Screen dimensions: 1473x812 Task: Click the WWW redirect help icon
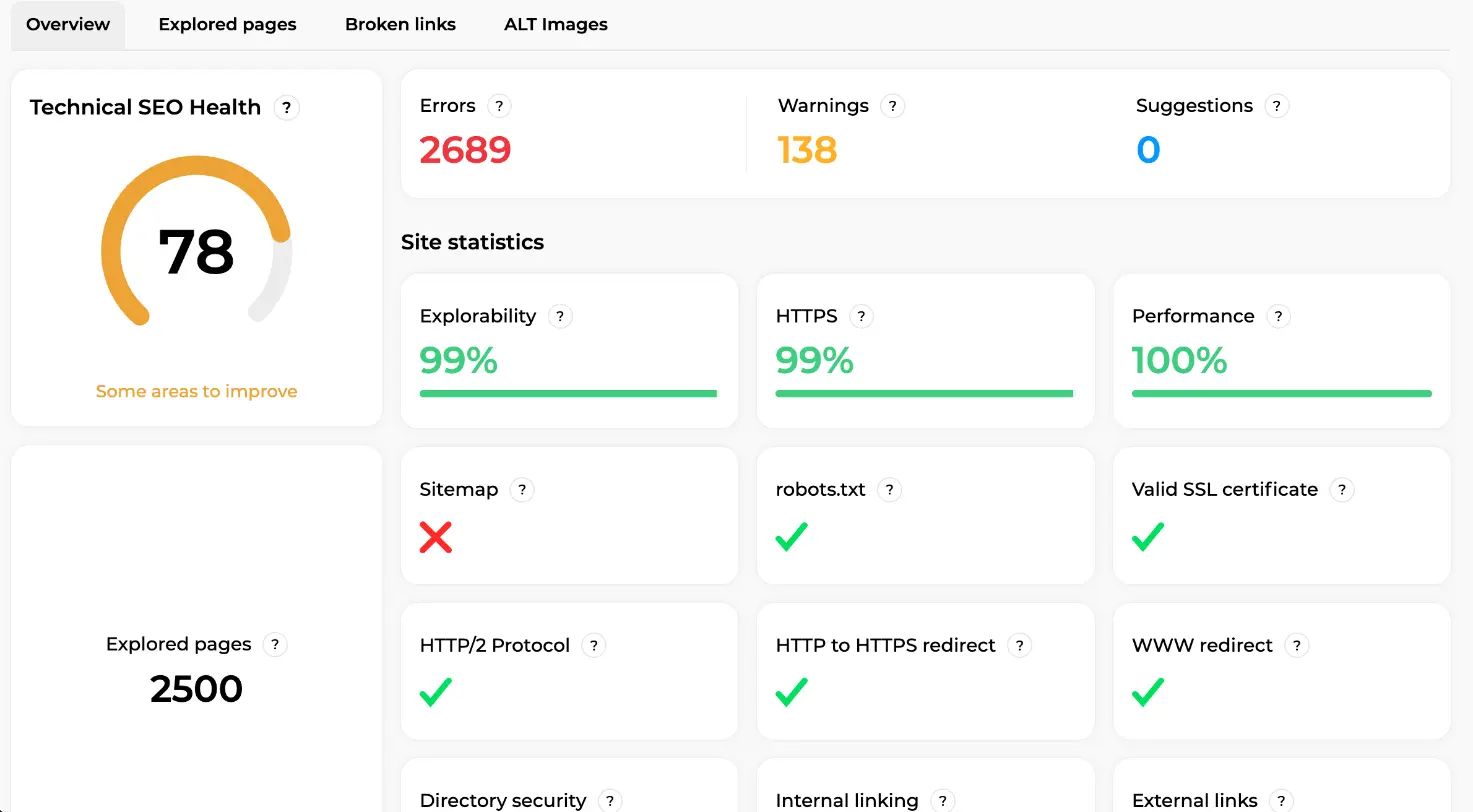pos(1297,646)
